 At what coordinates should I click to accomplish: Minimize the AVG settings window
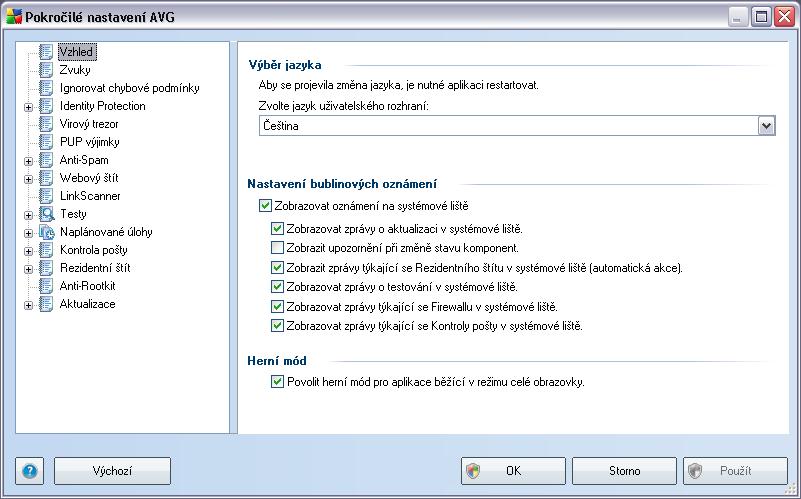pos(737,17)
